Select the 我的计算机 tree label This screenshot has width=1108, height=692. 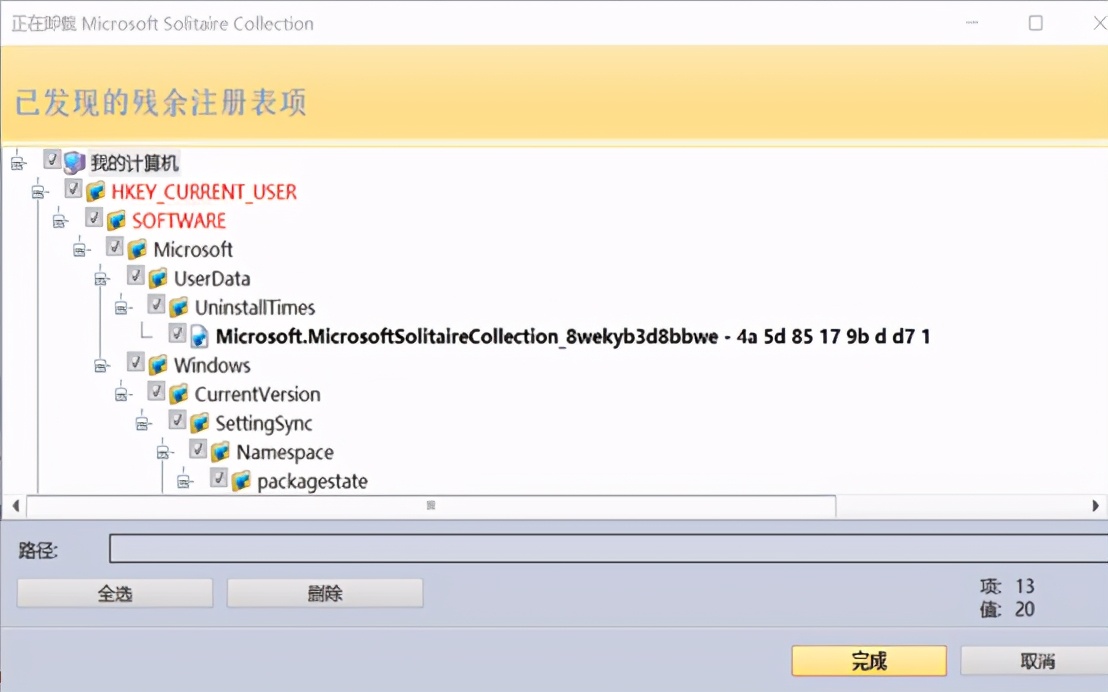click(134, 163)
